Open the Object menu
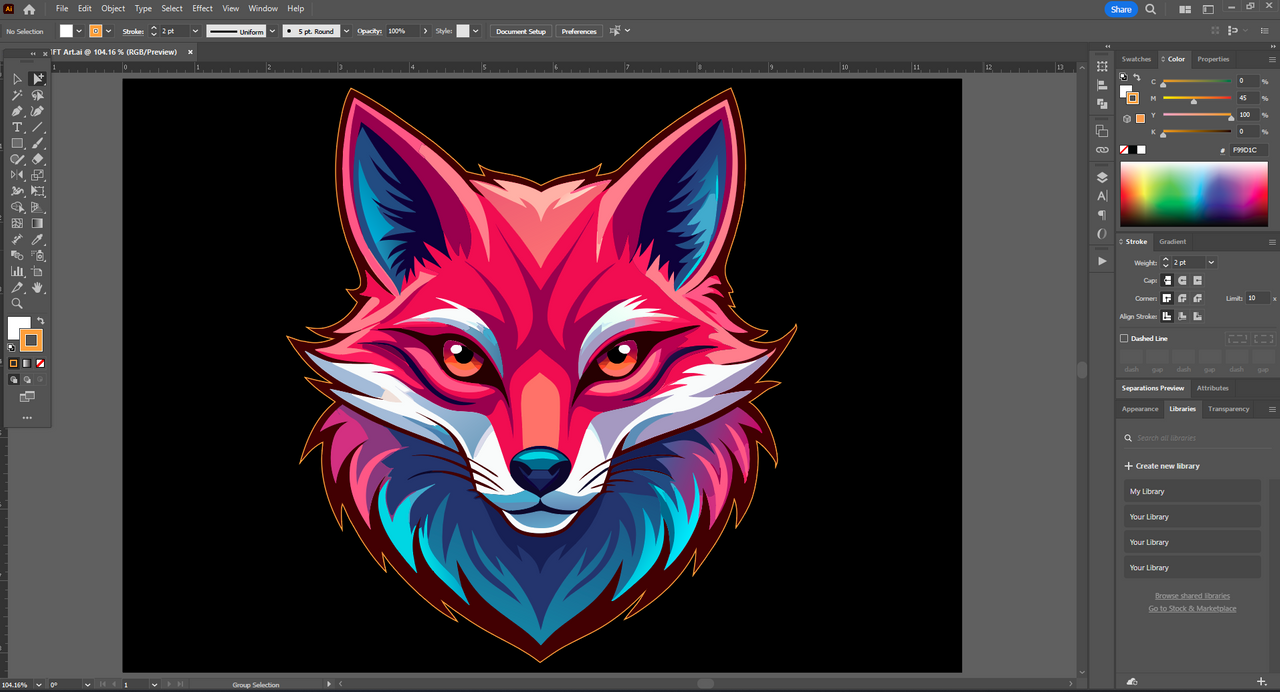The height and width of the screenshot is (692, 1280). pyautogui.click(x=113, y=9)
